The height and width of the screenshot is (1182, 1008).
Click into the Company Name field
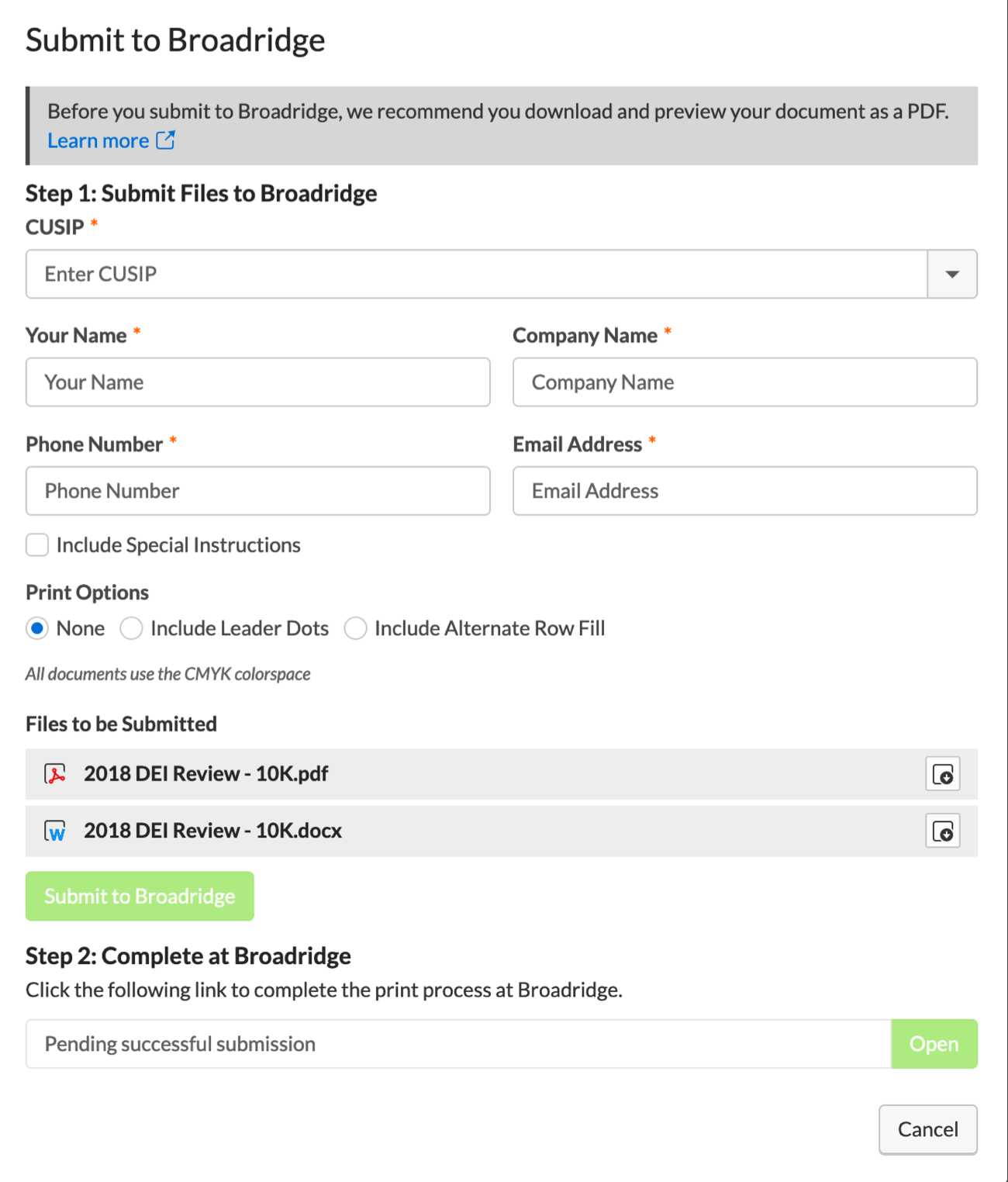pyautogui.click(x=745, y=382)
